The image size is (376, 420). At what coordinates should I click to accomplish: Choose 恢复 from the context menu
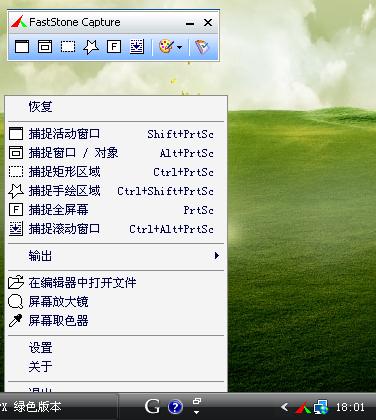[116, 107]
